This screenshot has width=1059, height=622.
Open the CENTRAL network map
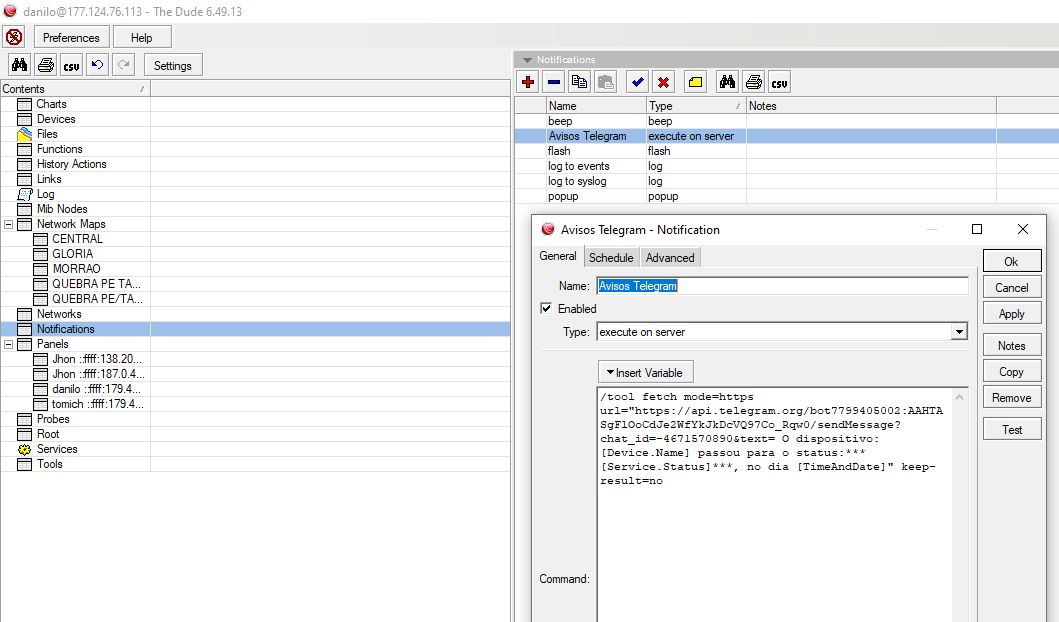(x=78, y=239)
